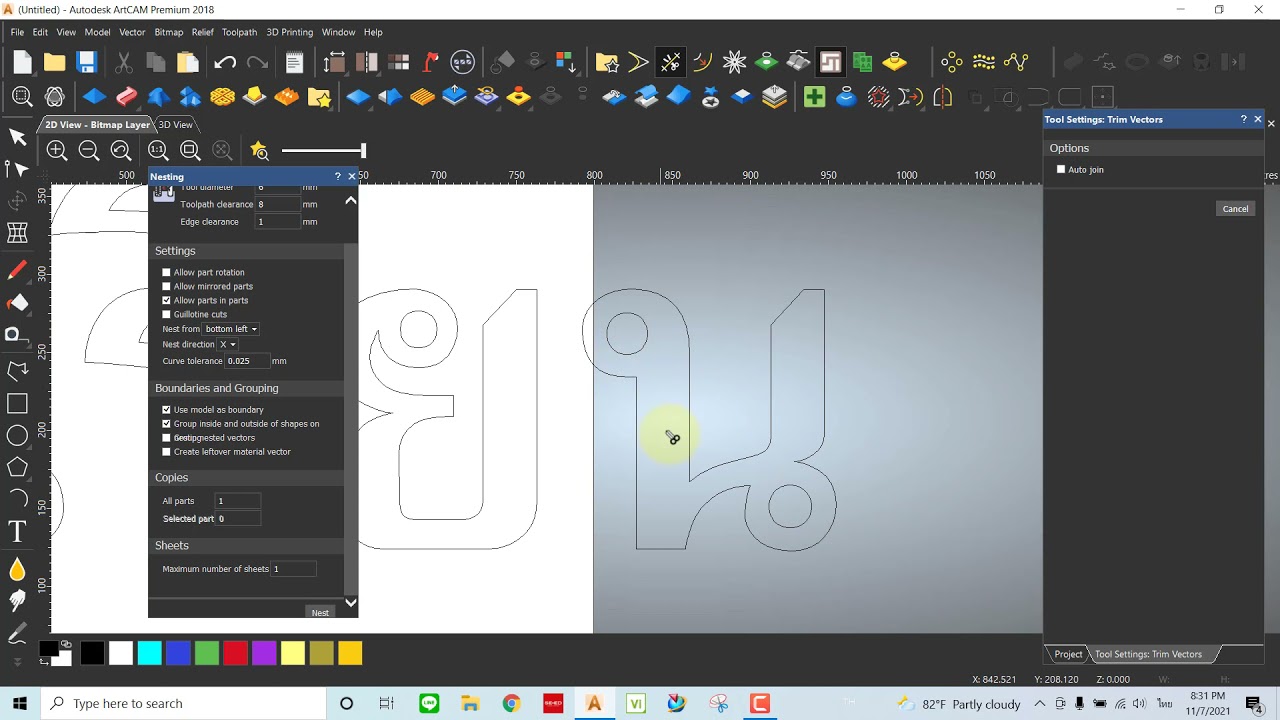Open the Relief menu

(203, 32)
